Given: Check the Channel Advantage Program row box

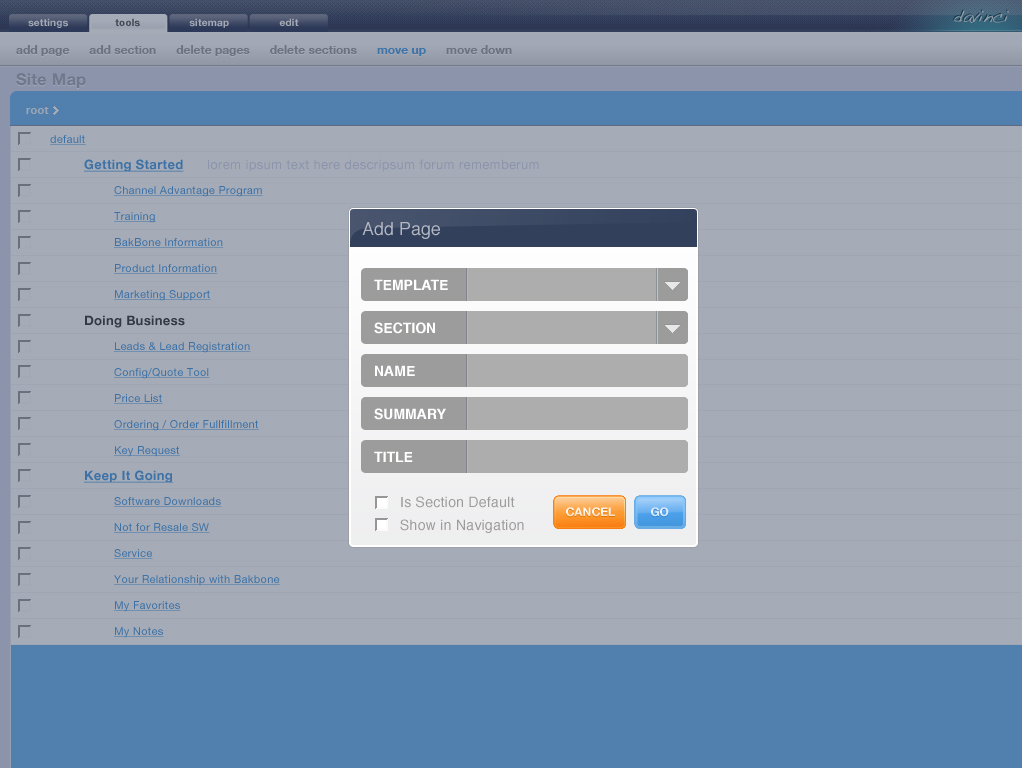Looking at the screenshot, I should click(x=25, y=190).
